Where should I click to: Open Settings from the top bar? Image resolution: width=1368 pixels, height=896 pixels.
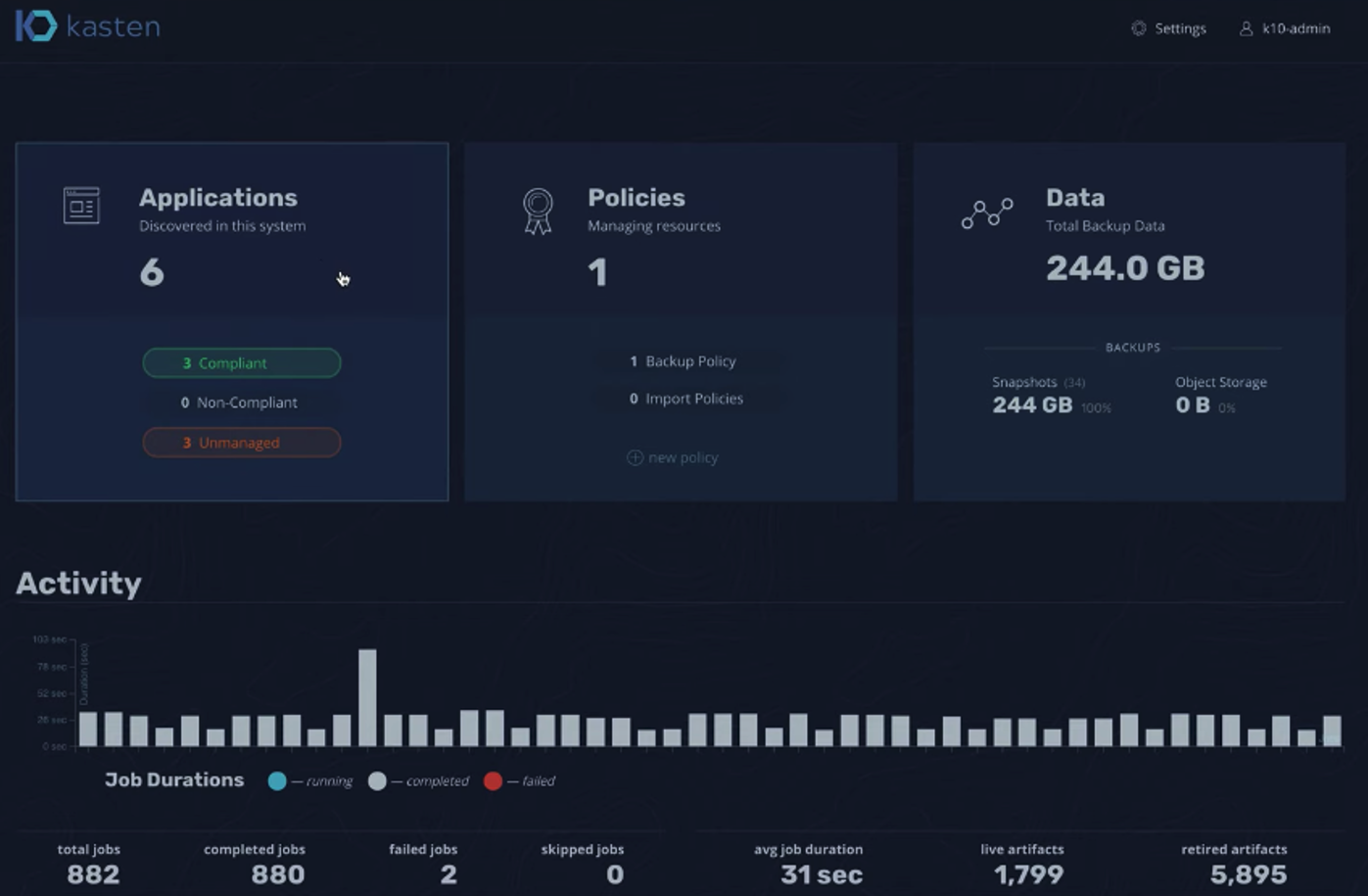[x=1169, y=28]
